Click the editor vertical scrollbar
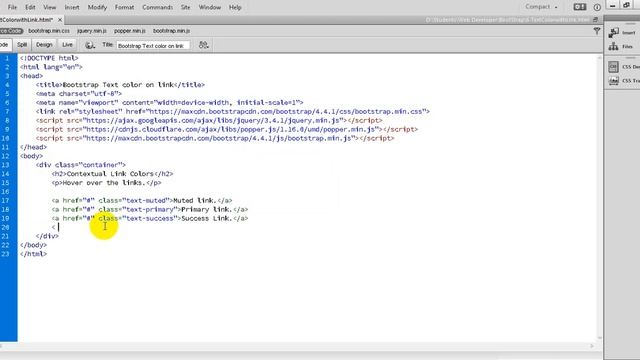 tap(600, 197)
